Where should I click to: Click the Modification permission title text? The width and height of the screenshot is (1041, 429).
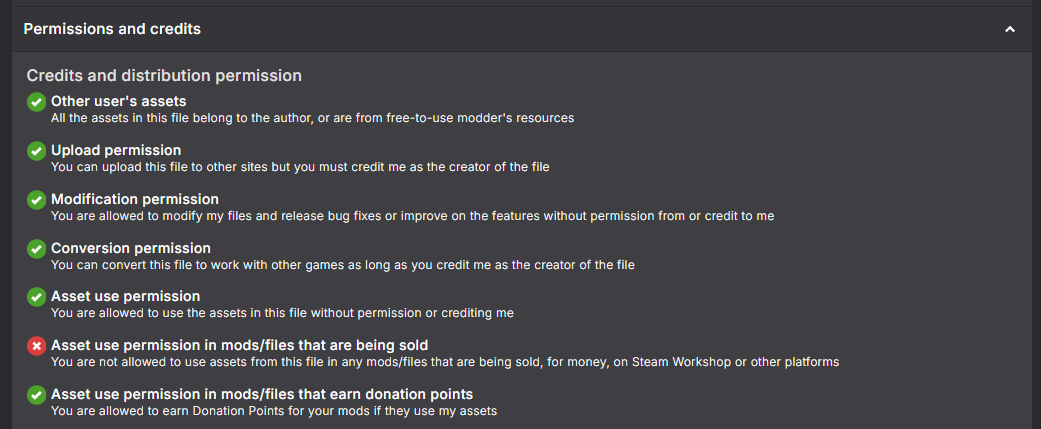135,199
